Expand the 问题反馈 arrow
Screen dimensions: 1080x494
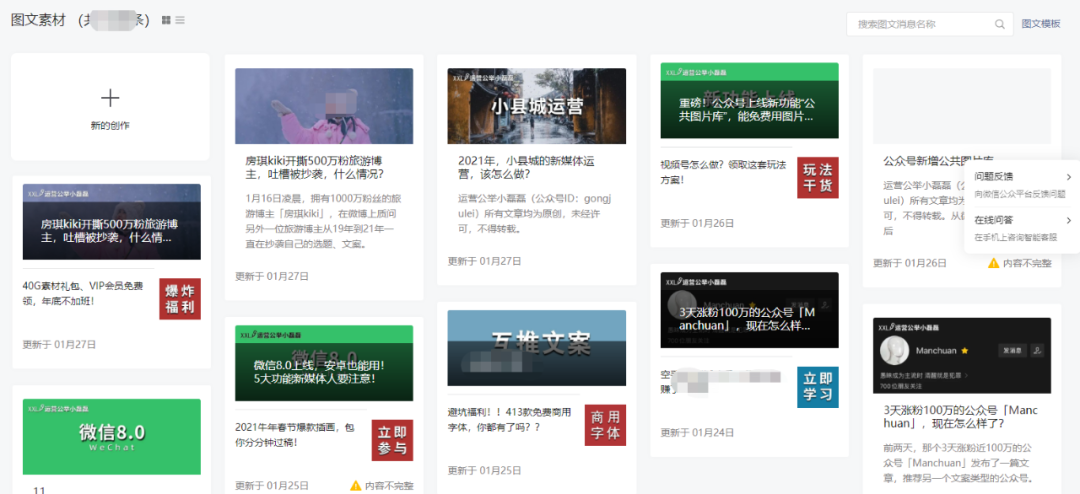pos(1068,178)
